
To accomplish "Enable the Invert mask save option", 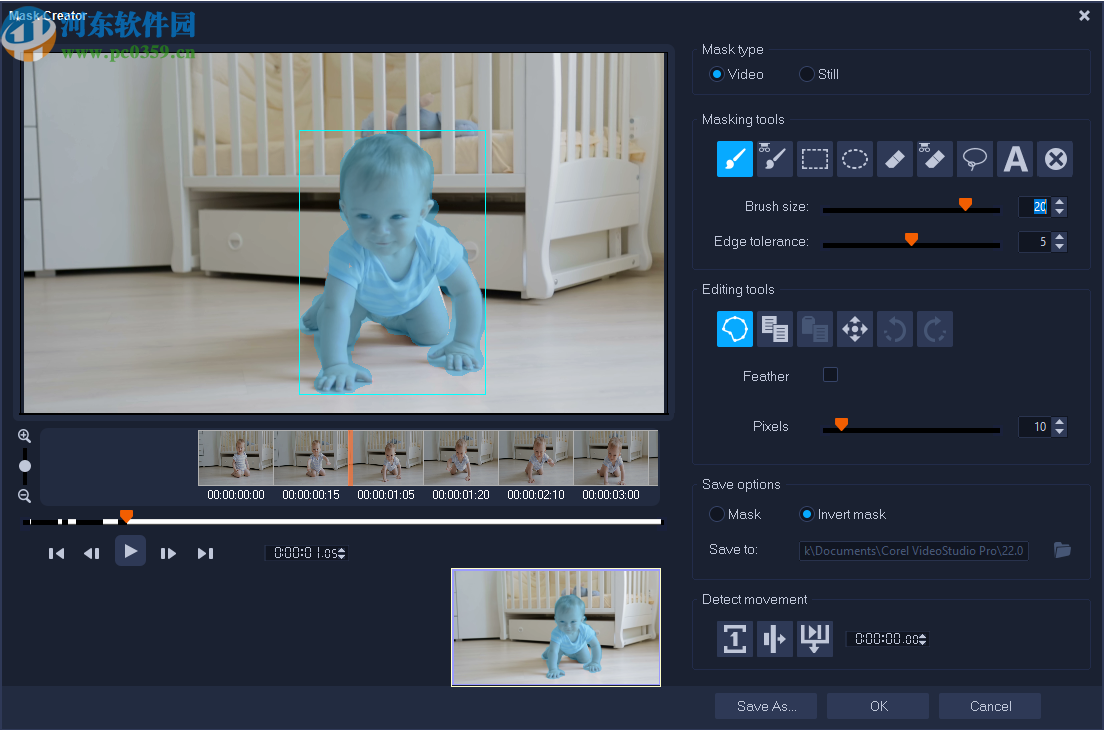I will pos(807,514).
